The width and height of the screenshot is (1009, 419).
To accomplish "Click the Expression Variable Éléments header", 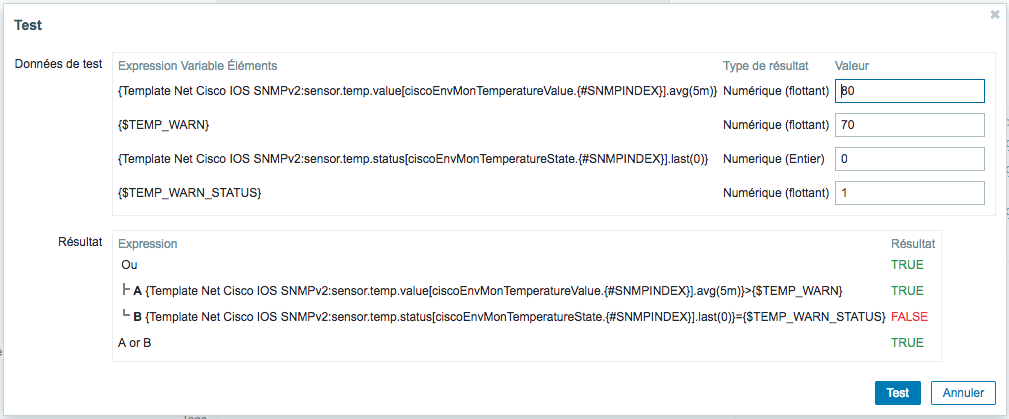I will click(x=198, y=66).
